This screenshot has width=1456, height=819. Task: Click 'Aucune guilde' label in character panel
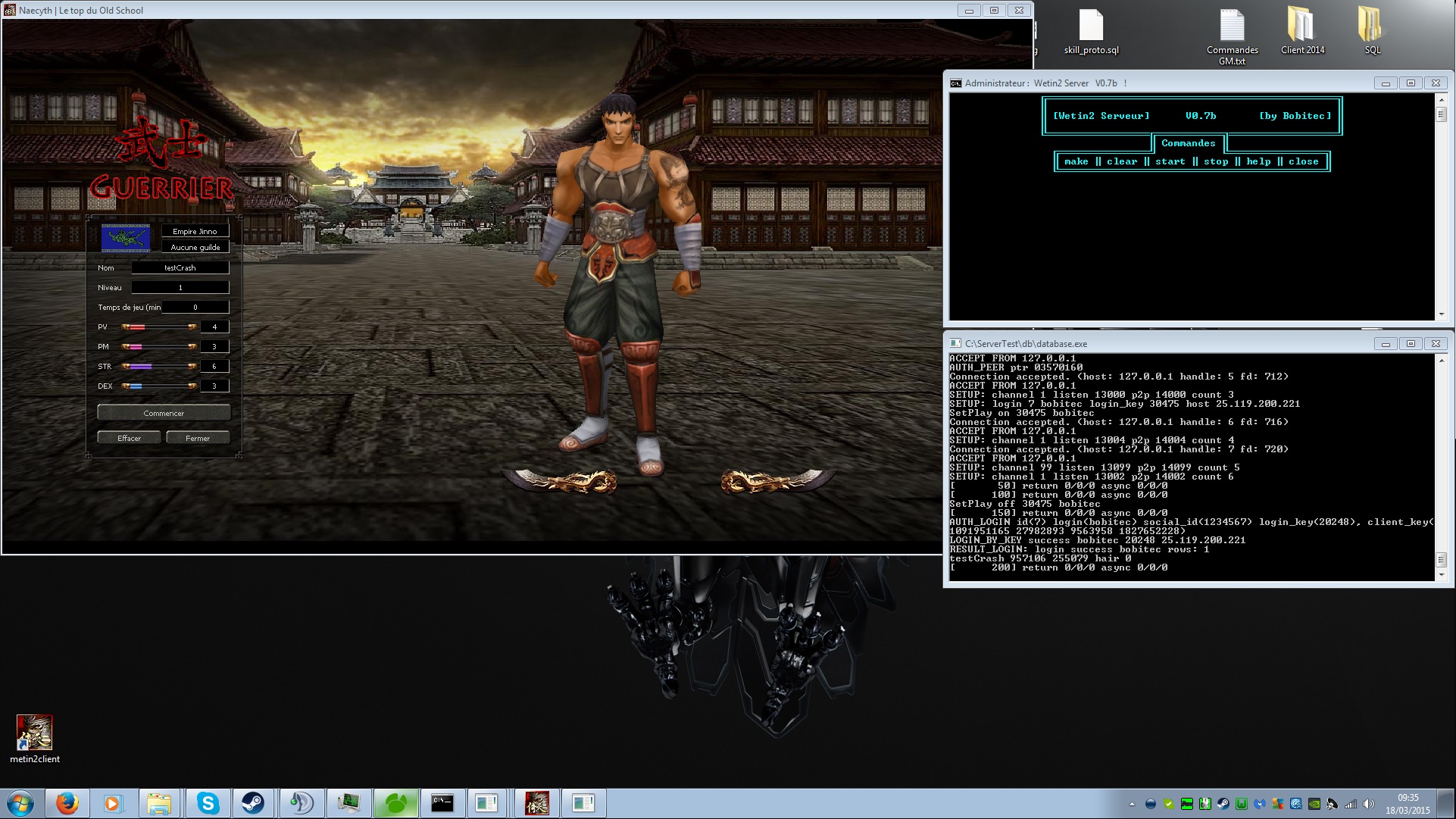(195, 247)
